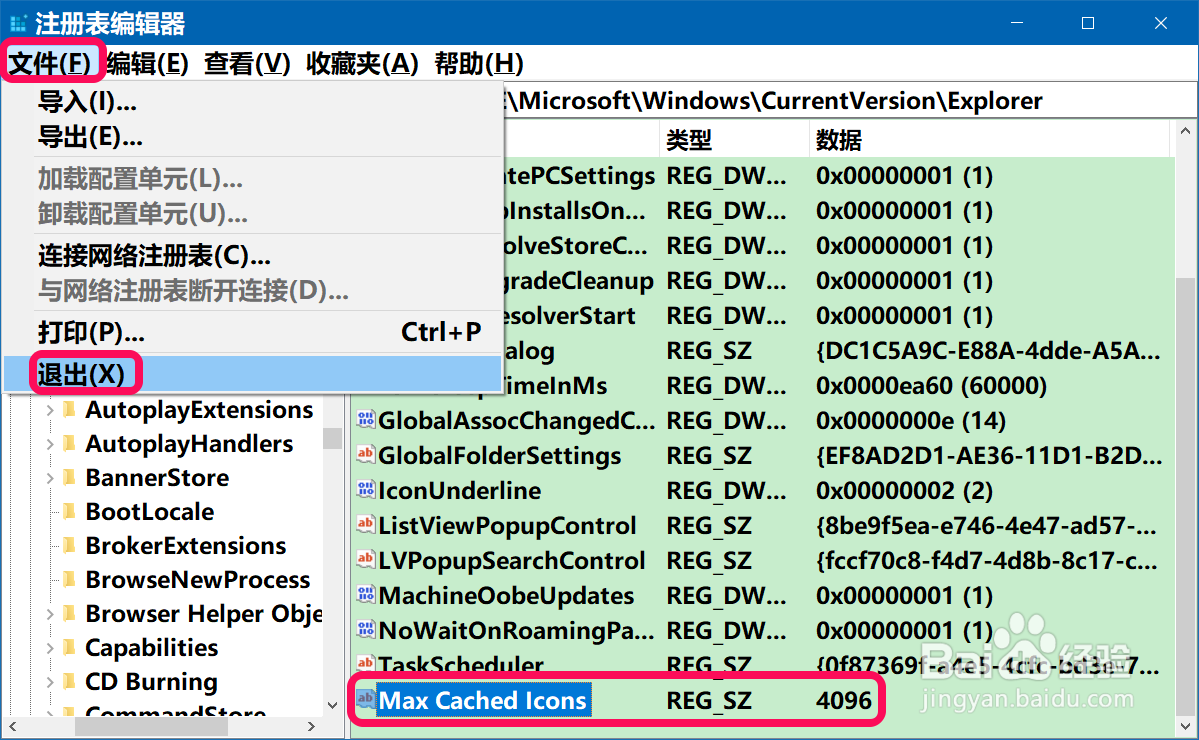Click the Max Cached Icons value icon
The width and height of the screenshot is (1199, 740).
click(366, 699)
